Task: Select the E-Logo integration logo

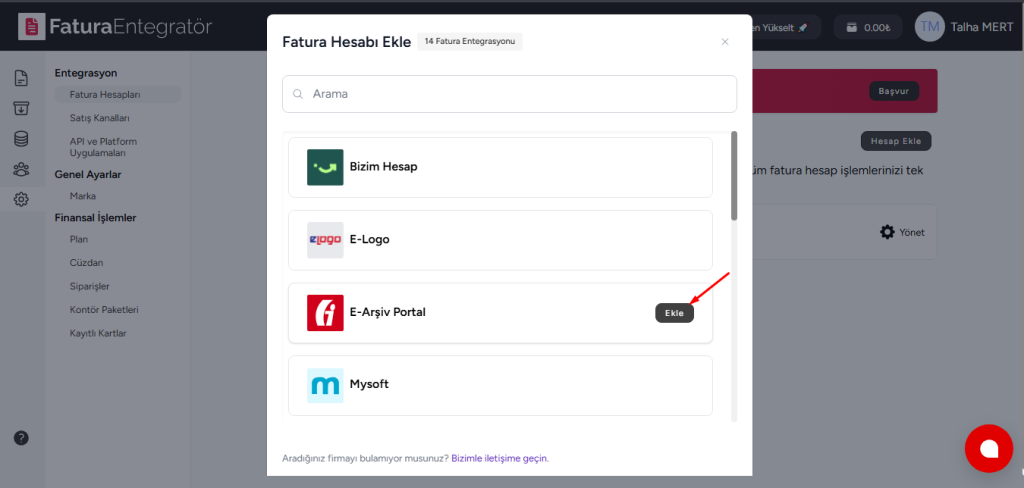Action: pos(325,240)
